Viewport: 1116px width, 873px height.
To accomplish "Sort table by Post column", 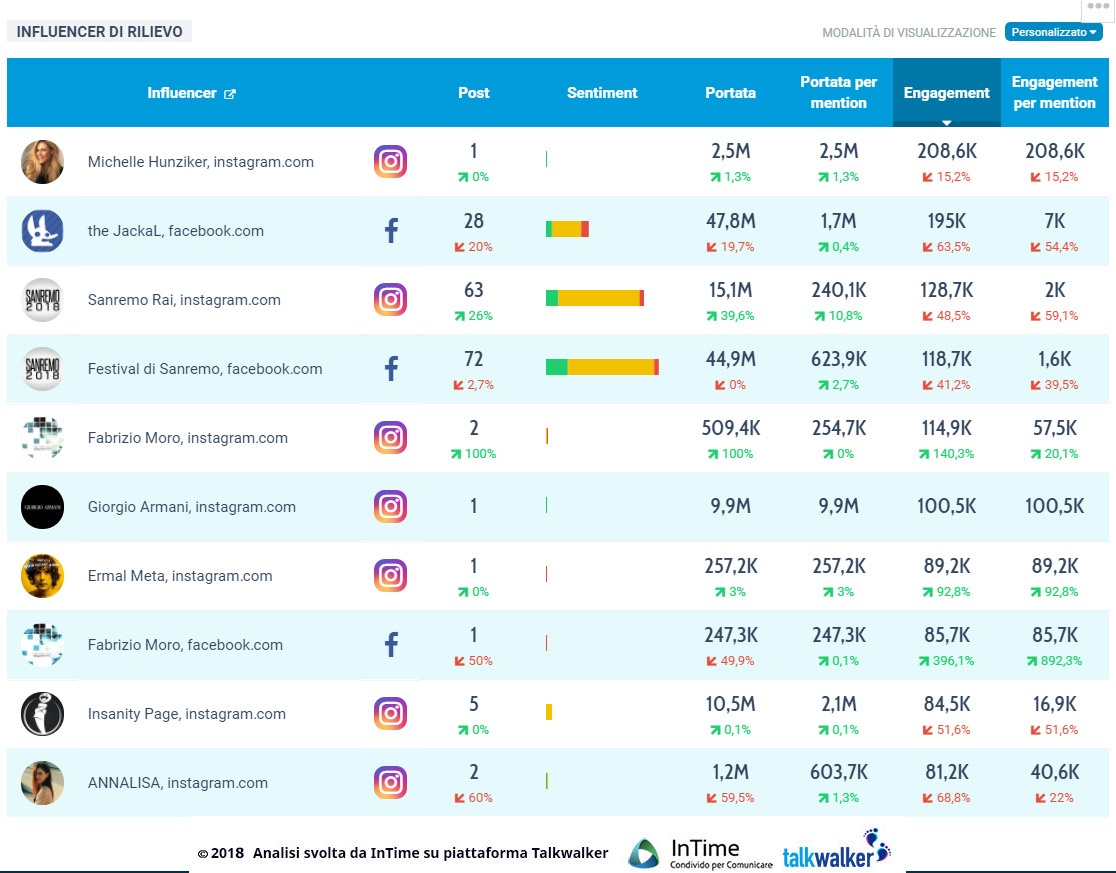I will (x=473, y=92).
